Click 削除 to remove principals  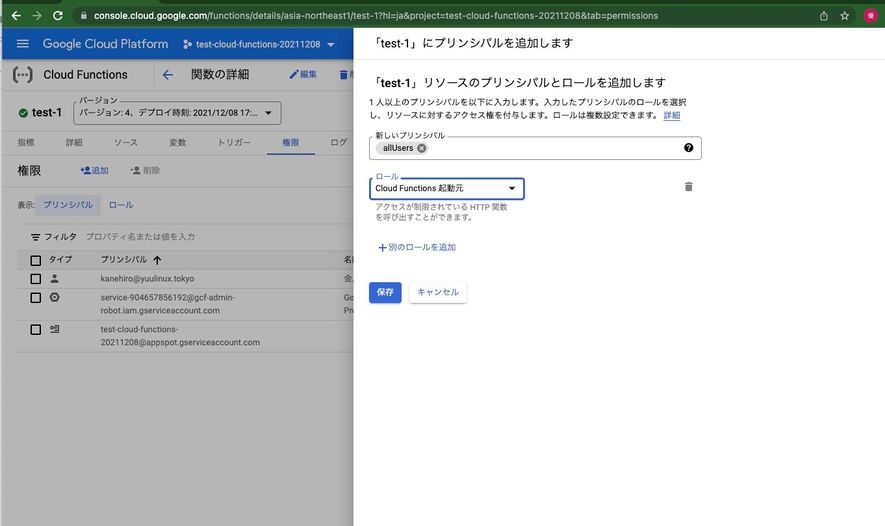145,170
